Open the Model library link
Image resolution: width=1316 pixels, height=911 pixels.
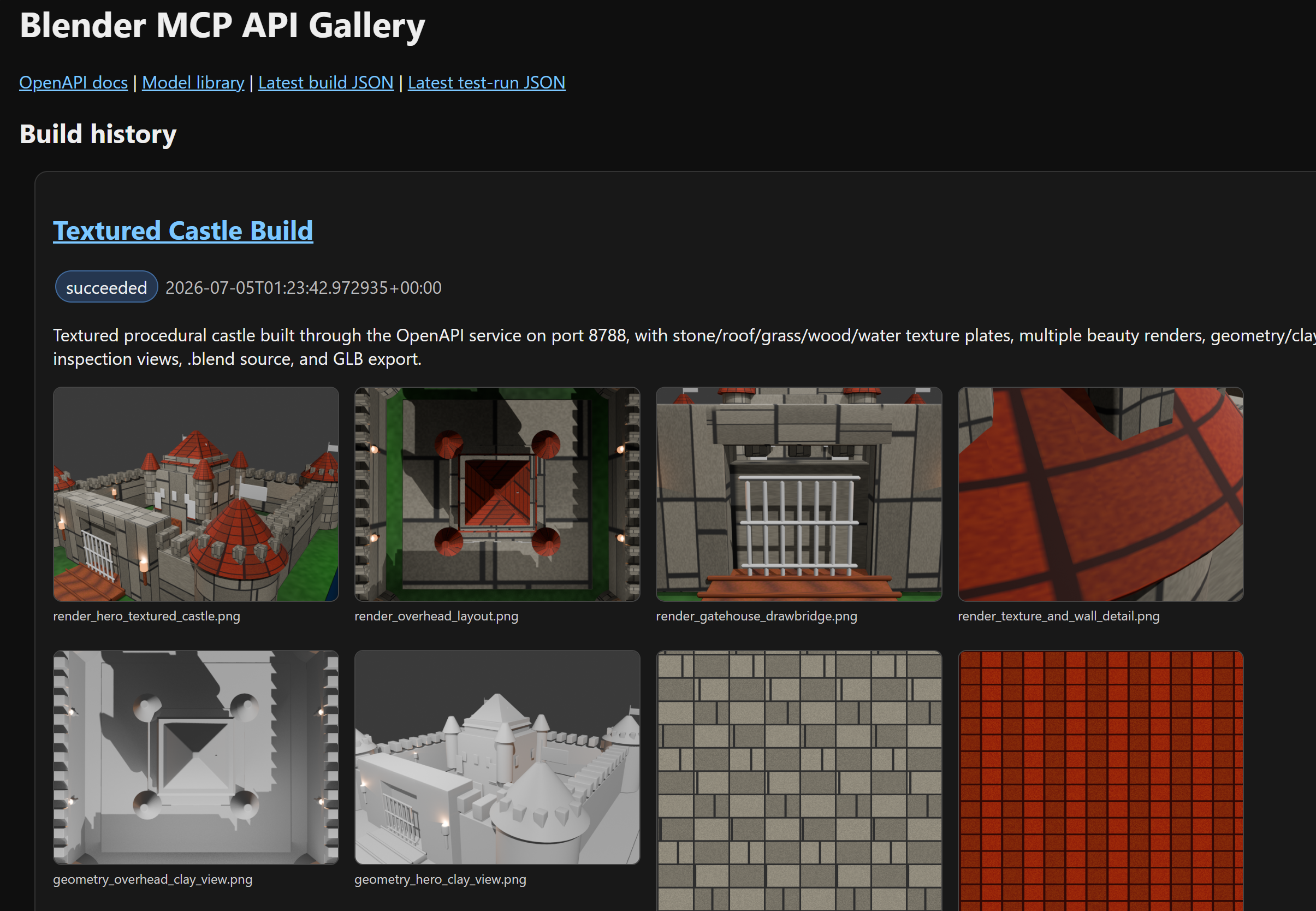coord(193,83)
